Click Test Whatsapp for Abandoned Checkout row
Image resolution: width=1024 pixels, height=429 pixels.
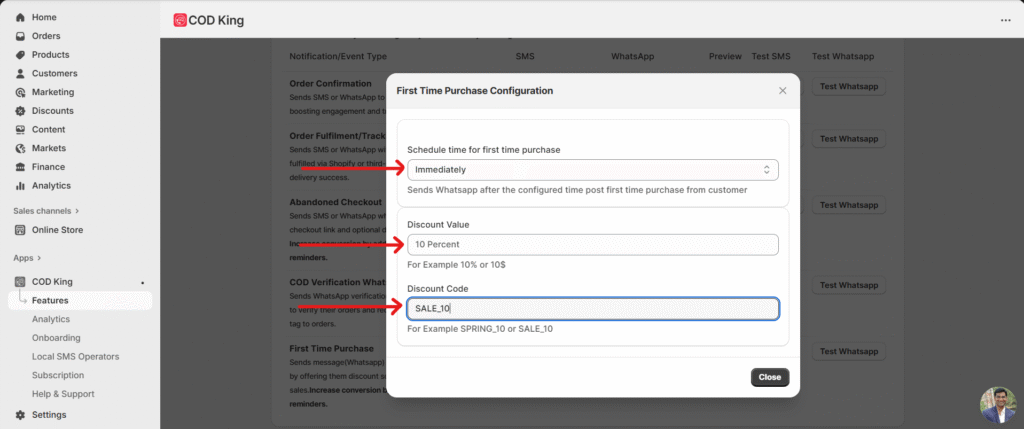(848, 205)
